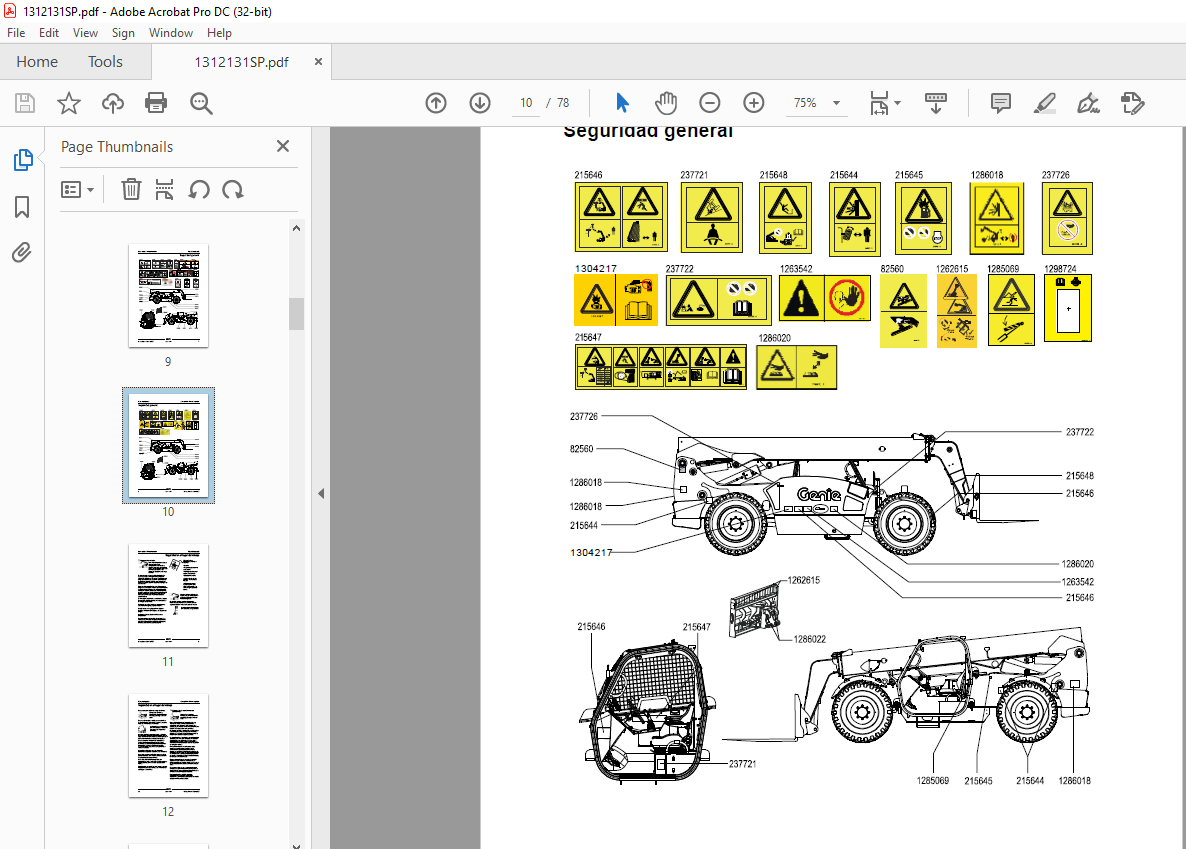Image resolution: width=1186 pixels, height=849 pixels.
Task: Delete the selected page thumbnail
Action: [x=131, y=189]
